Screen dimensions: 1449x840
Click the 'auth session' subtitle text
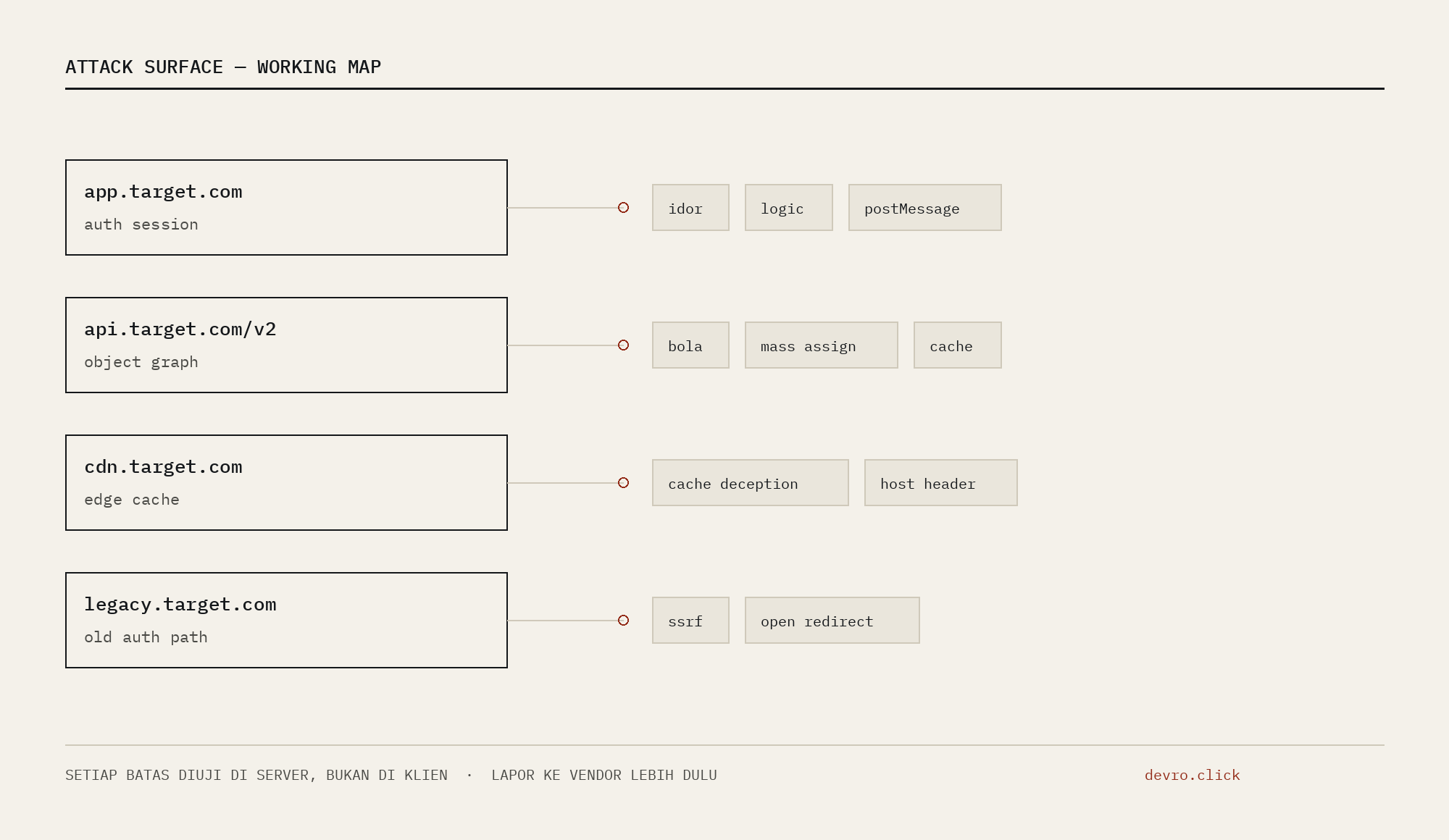pyautogui.click(x=141, y=224)
